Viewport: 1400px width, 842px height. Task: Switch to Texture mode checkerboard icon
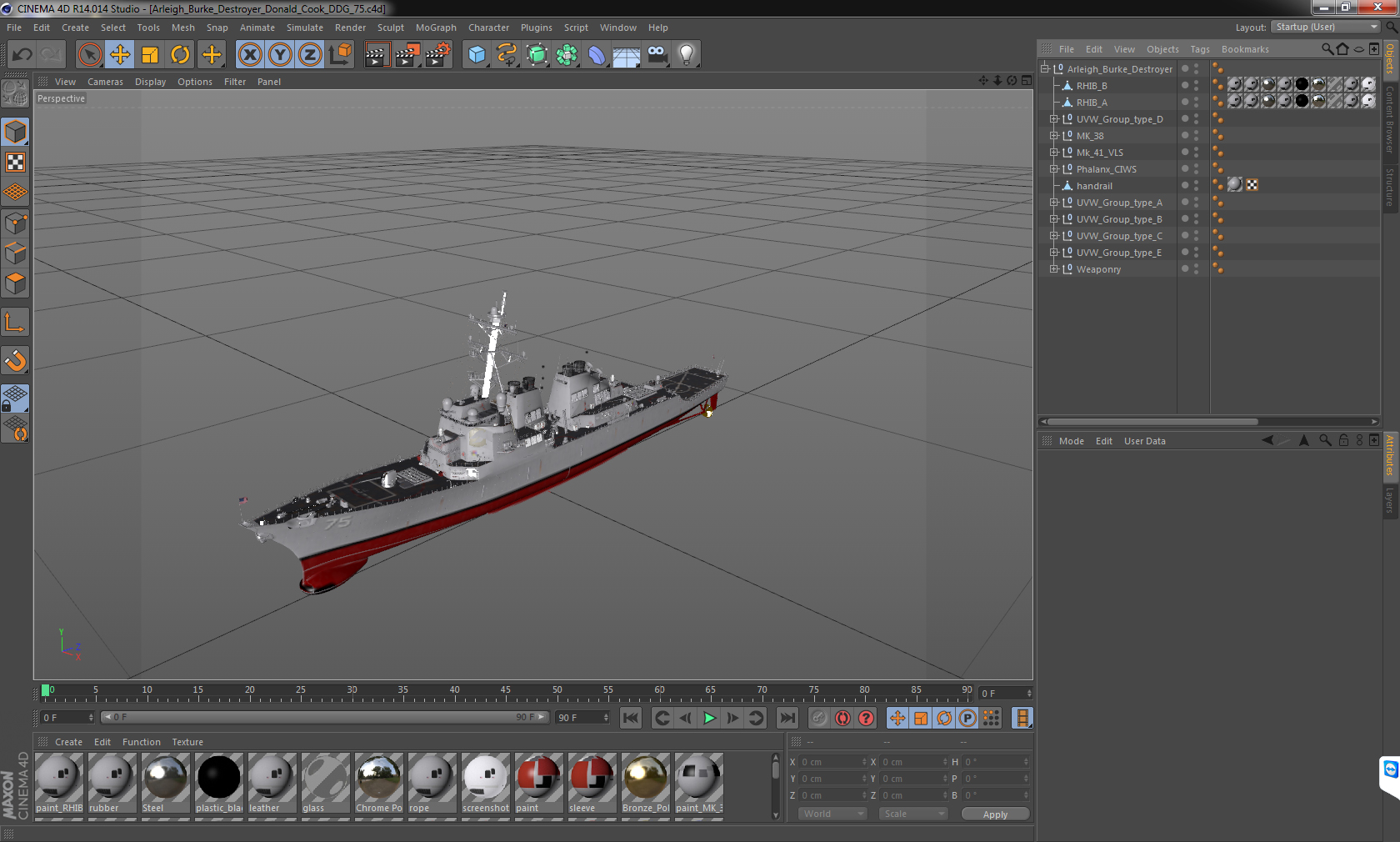pyautogui.click(x=16, y=163)
